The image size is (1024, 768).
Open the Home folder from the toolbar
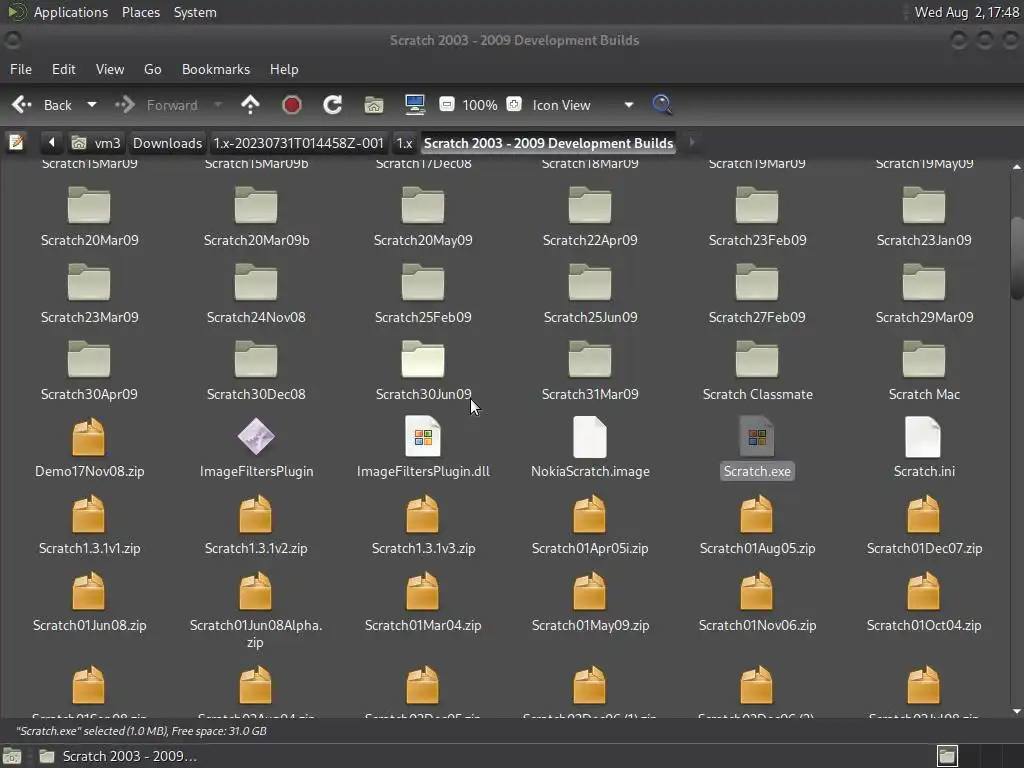374,105
